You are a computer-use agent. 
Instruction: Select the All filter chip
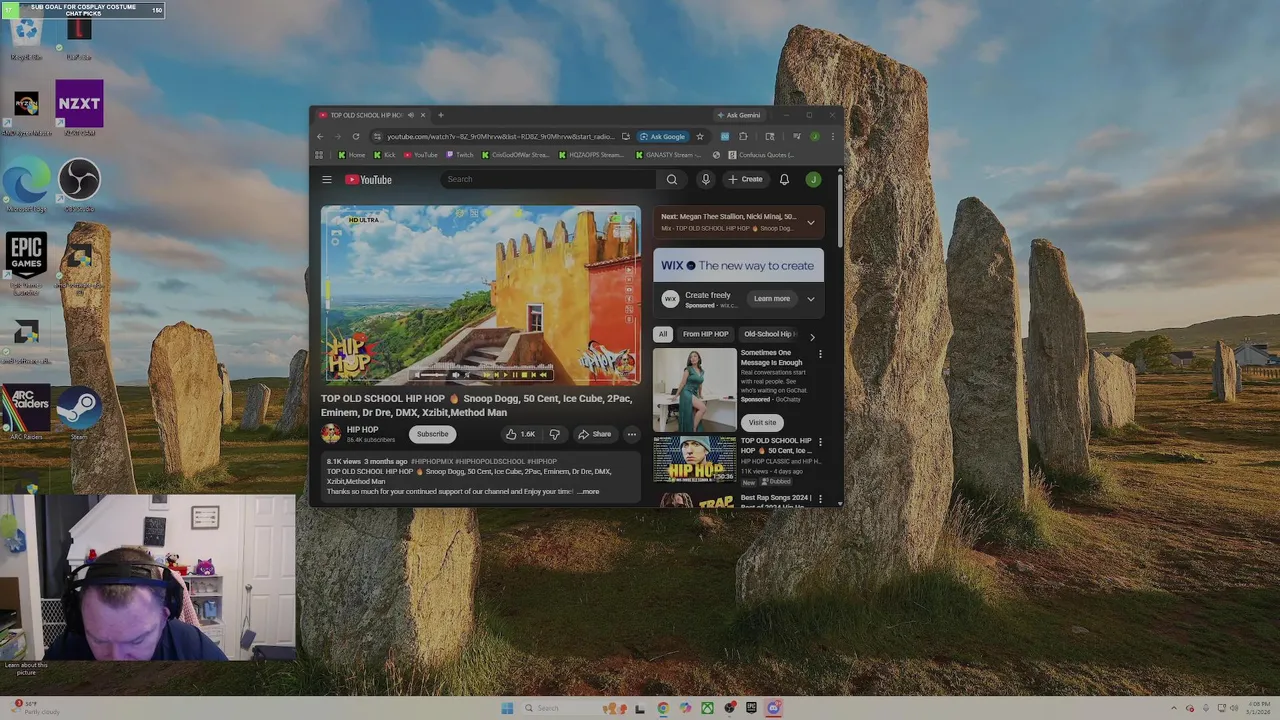click(662, 334)
